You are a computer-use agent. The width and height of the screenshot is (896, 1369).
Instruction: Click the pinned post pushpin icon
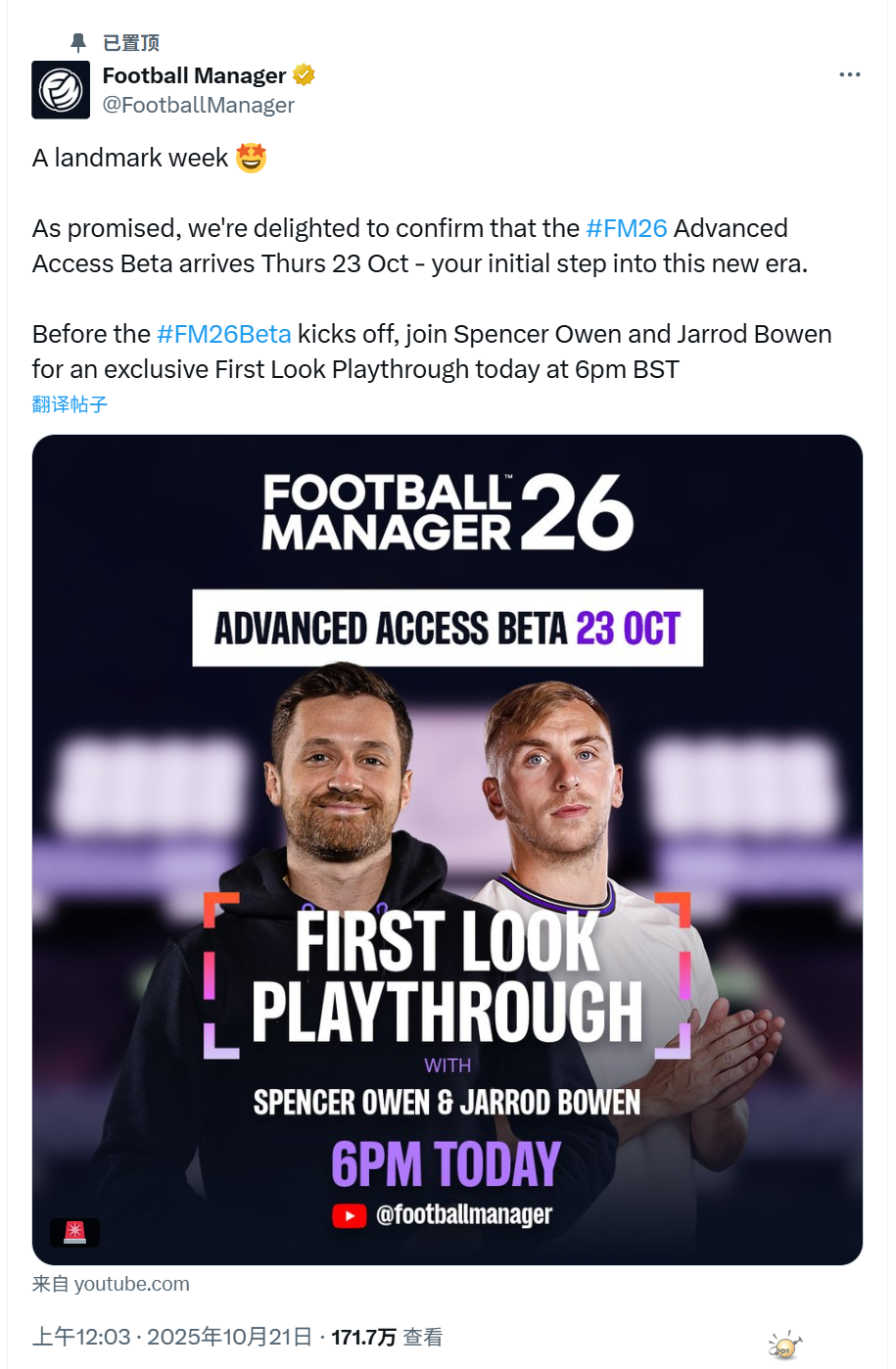(x=78, y=42)
